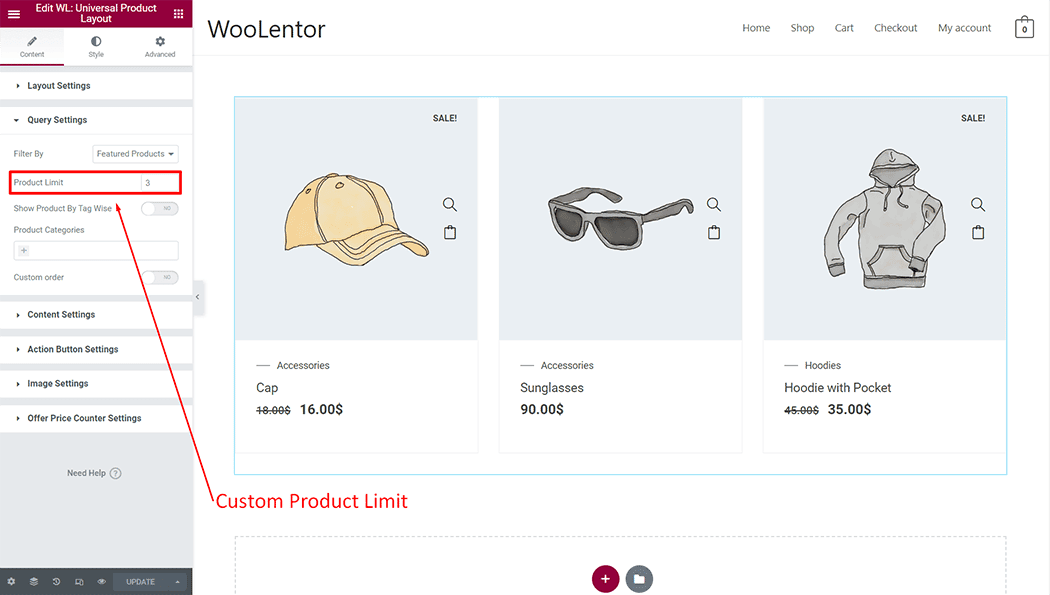
Task: Click the Product Limit number field
Action: [159, 183]
